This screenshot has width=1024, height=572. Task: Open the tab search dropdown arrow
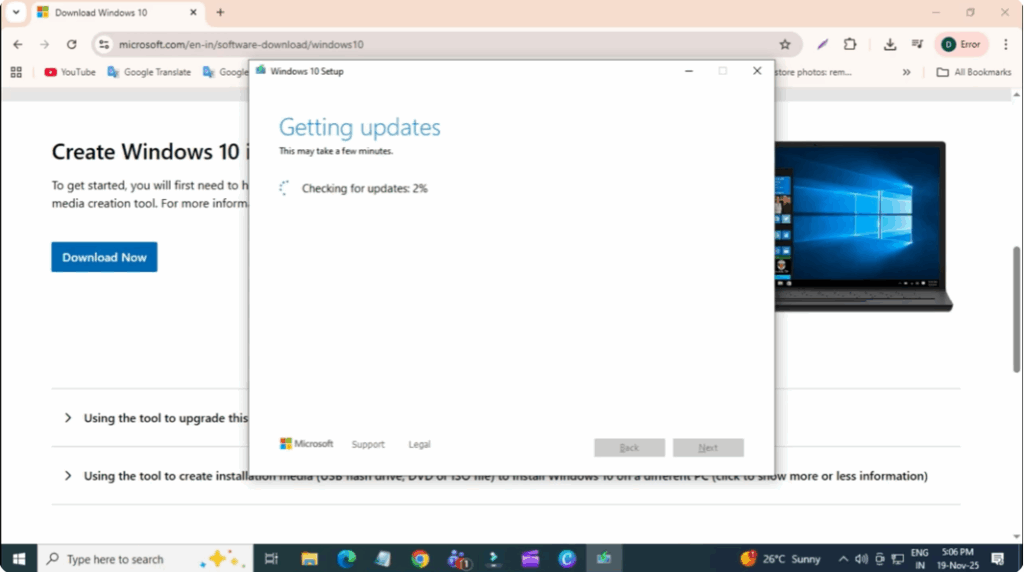click(x=16, y=13)
